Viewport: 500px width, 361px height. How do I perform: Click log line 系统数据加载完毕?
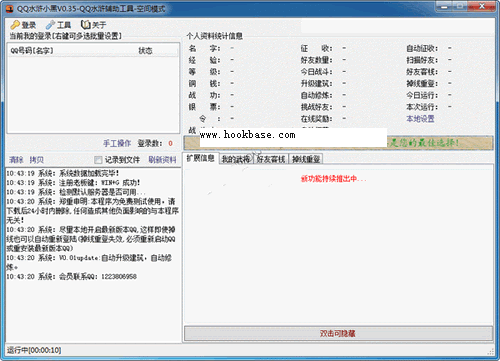[x=63, y=173]
